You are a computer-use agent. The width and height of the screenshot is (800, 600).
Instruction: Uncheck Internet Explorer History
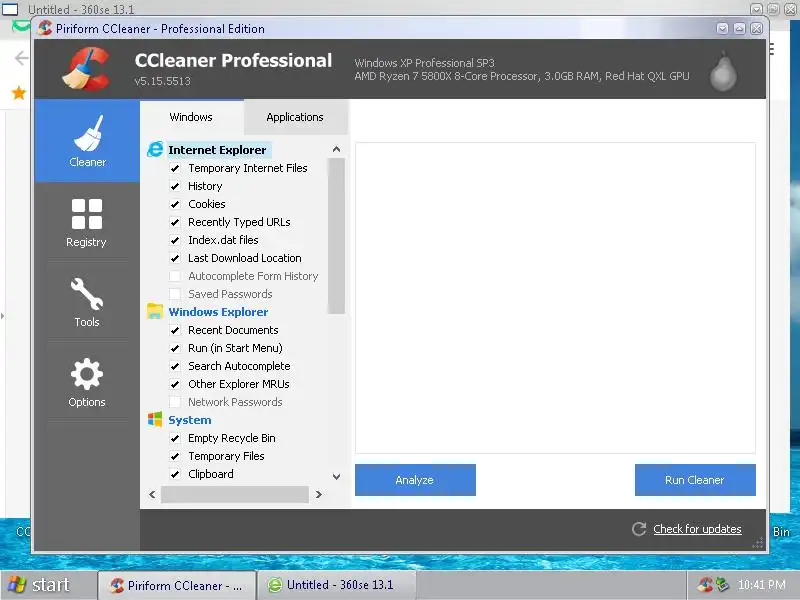click(175, 186)
